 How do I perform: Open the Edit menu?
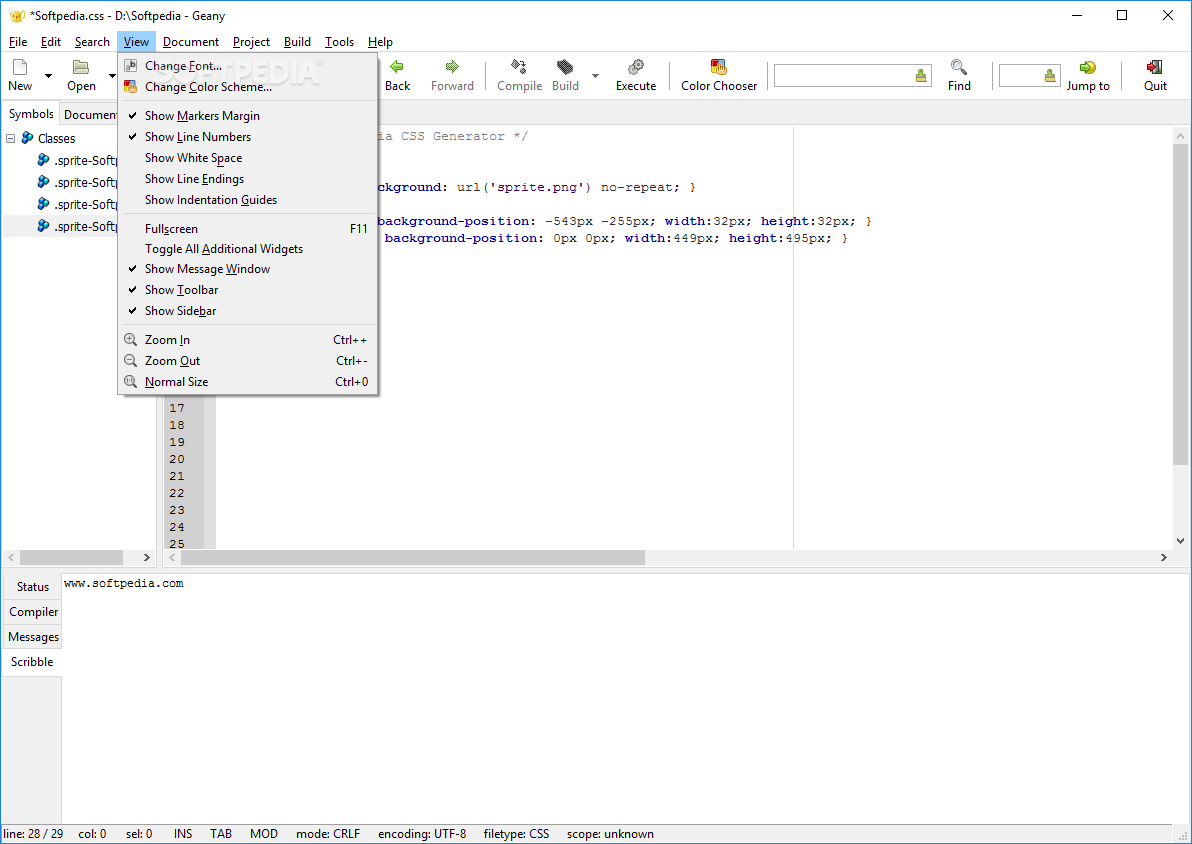point(51,42)
